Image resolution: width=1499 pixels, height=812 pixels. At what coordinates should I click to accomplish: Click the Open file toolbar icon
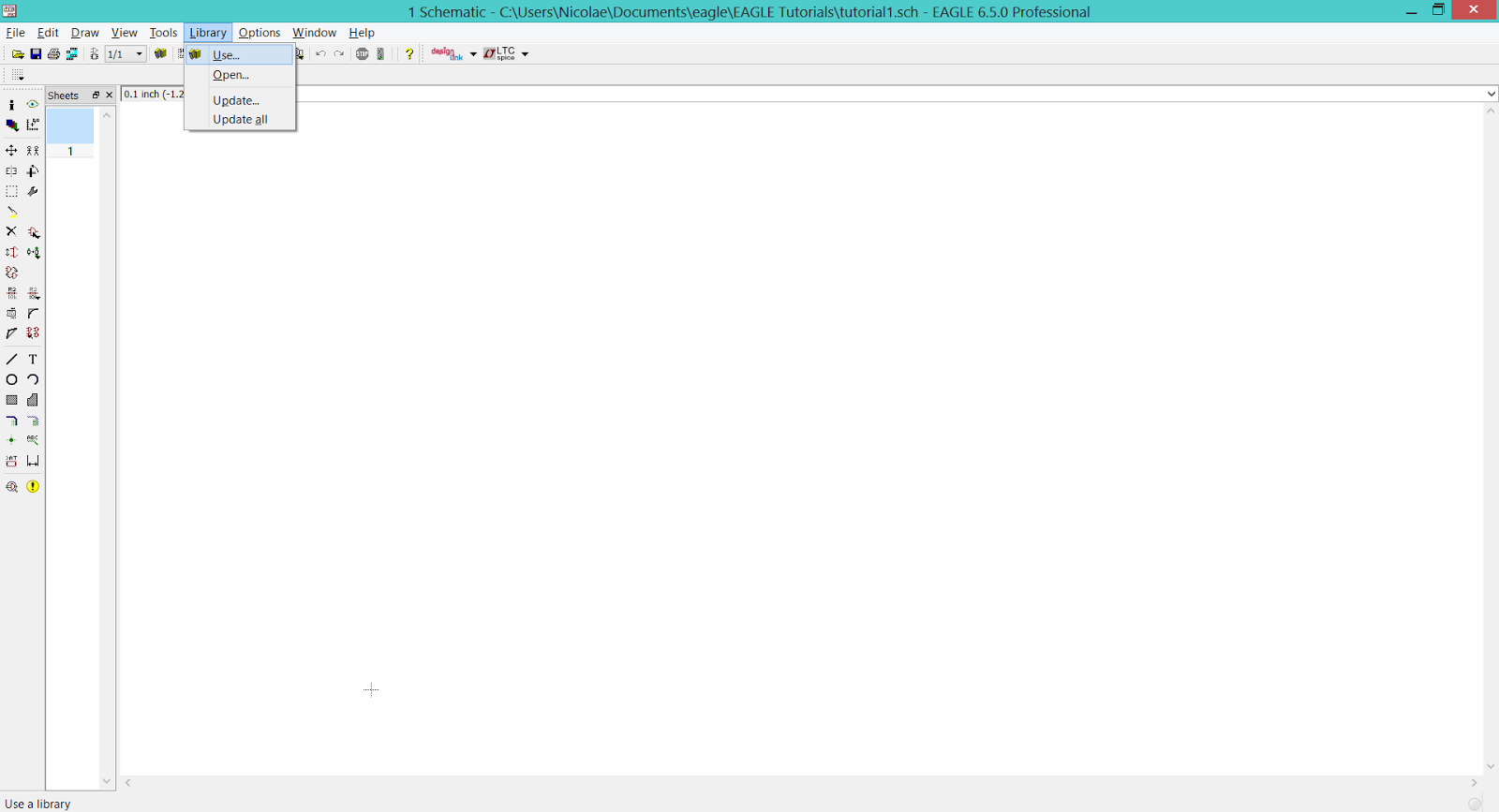click(x=18, y=54)
